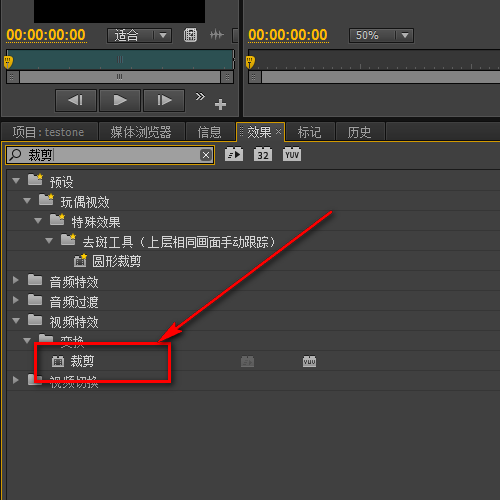
Task: Select the 特殊效果 preset folder
Action: tap(253, 221)
